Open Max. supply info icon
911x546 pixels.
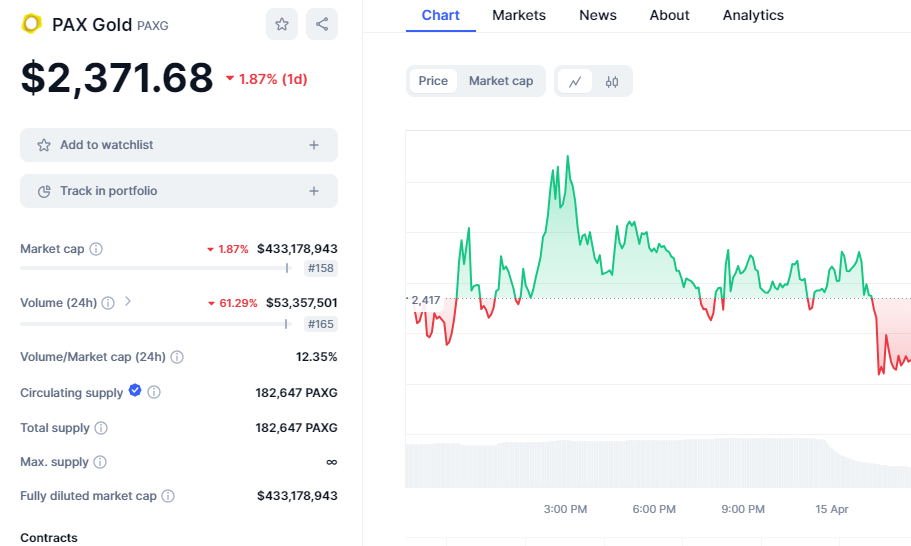pyautogui.click(x=100, y=462)
